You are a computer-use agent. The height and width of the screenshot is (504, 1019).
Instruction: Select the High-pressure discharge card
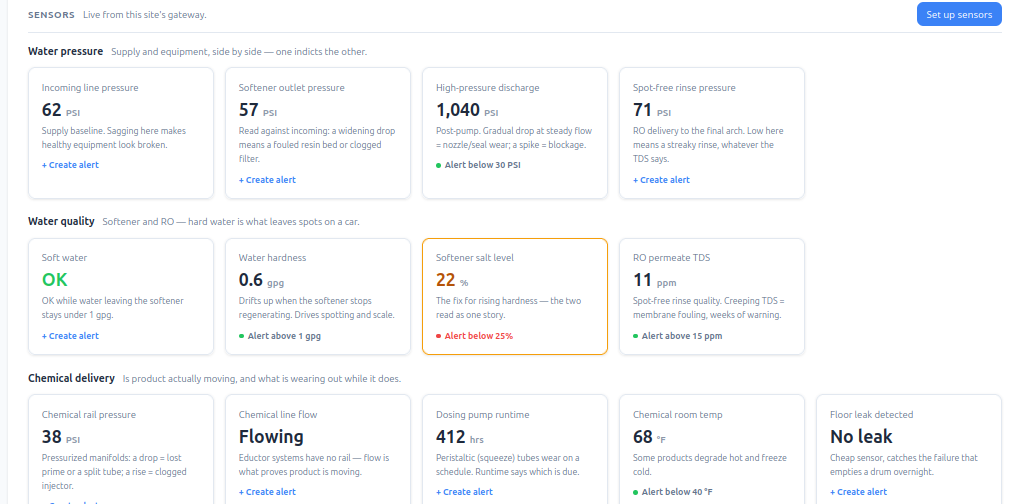point(515,133)
